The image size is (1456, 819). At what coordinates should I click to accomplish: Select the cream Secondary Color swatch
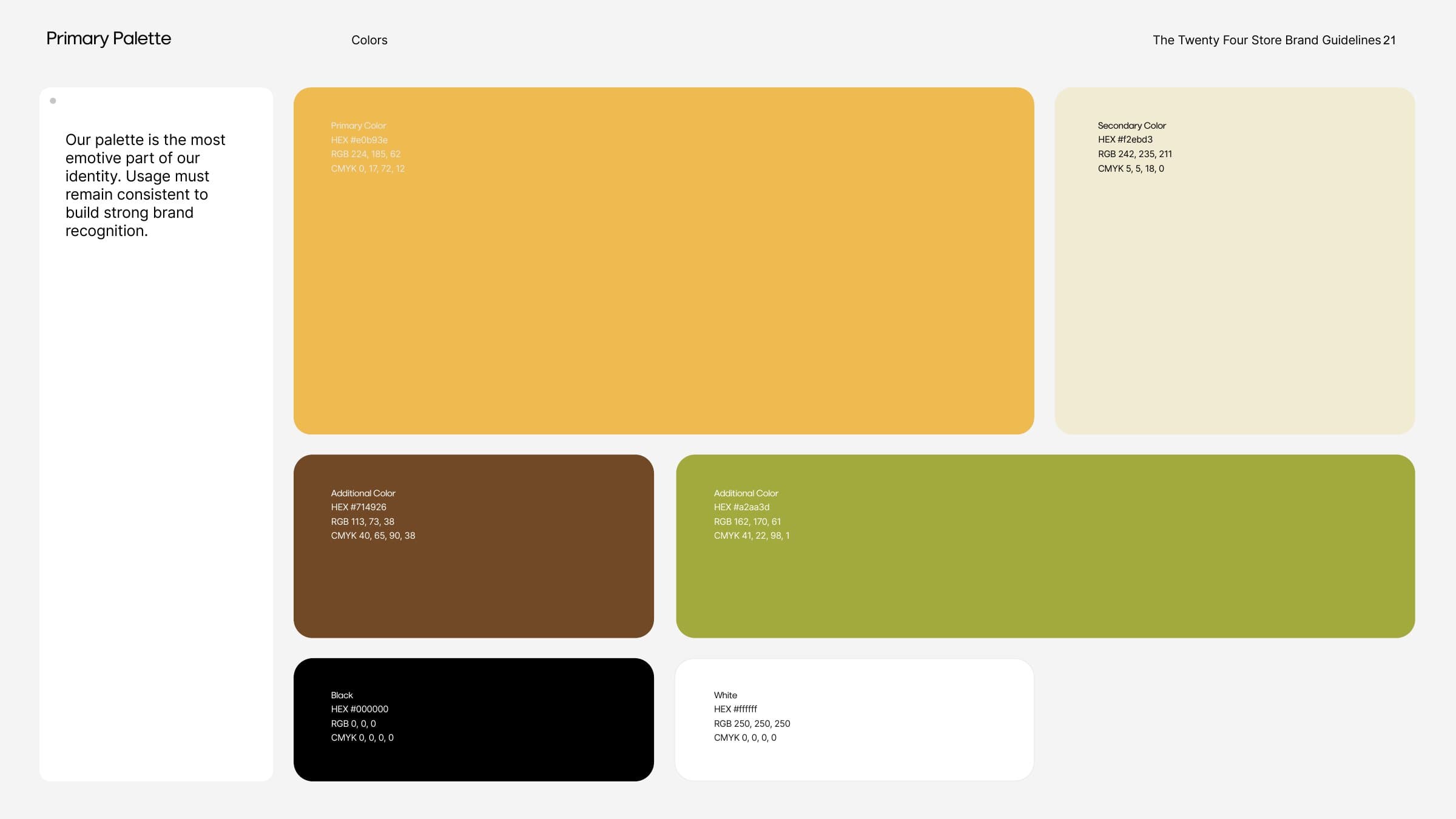[1235, 261]
